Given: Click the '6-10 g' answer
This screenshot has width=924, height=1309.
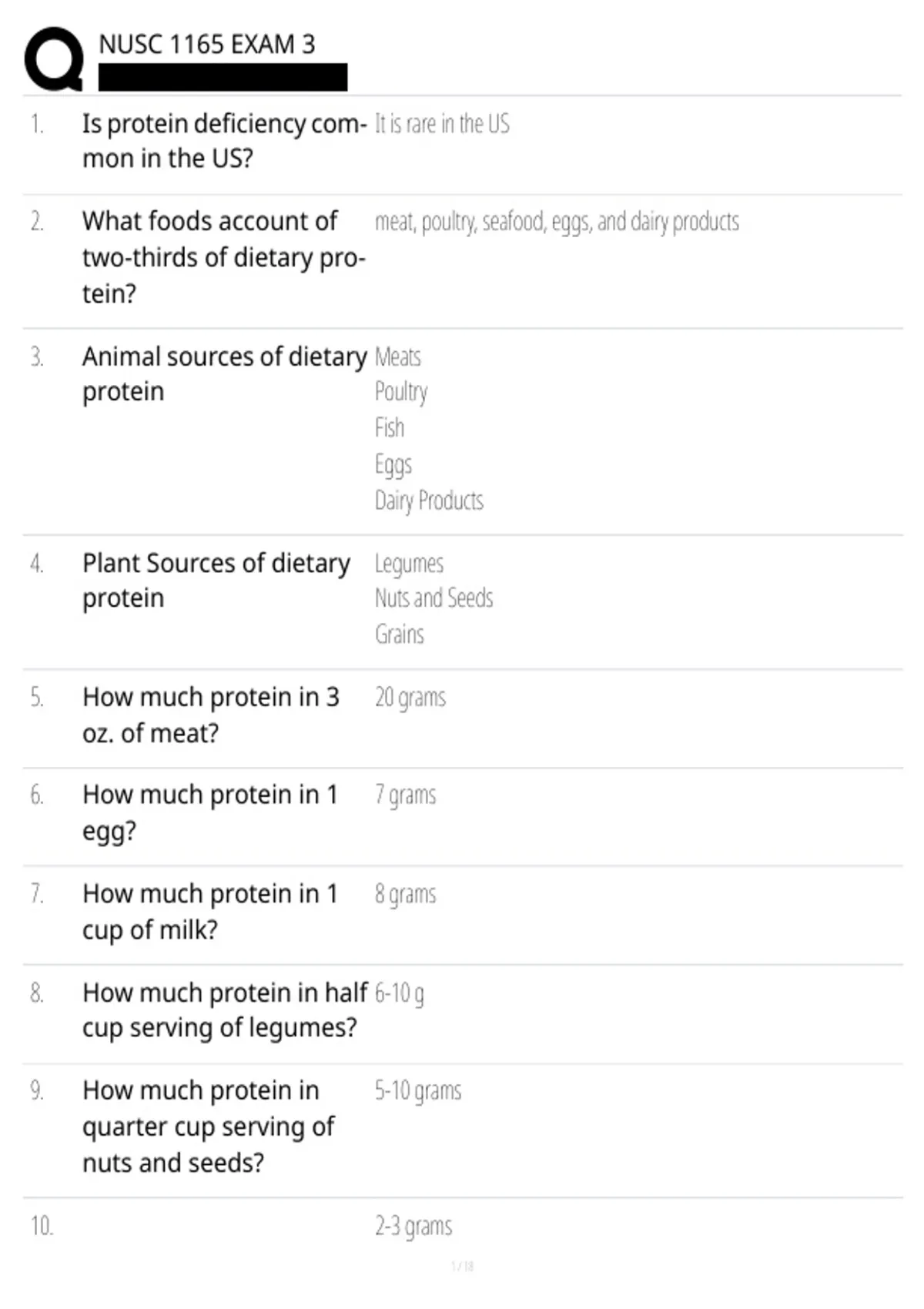Looking at the screenshot, I should tap(399, 993).
